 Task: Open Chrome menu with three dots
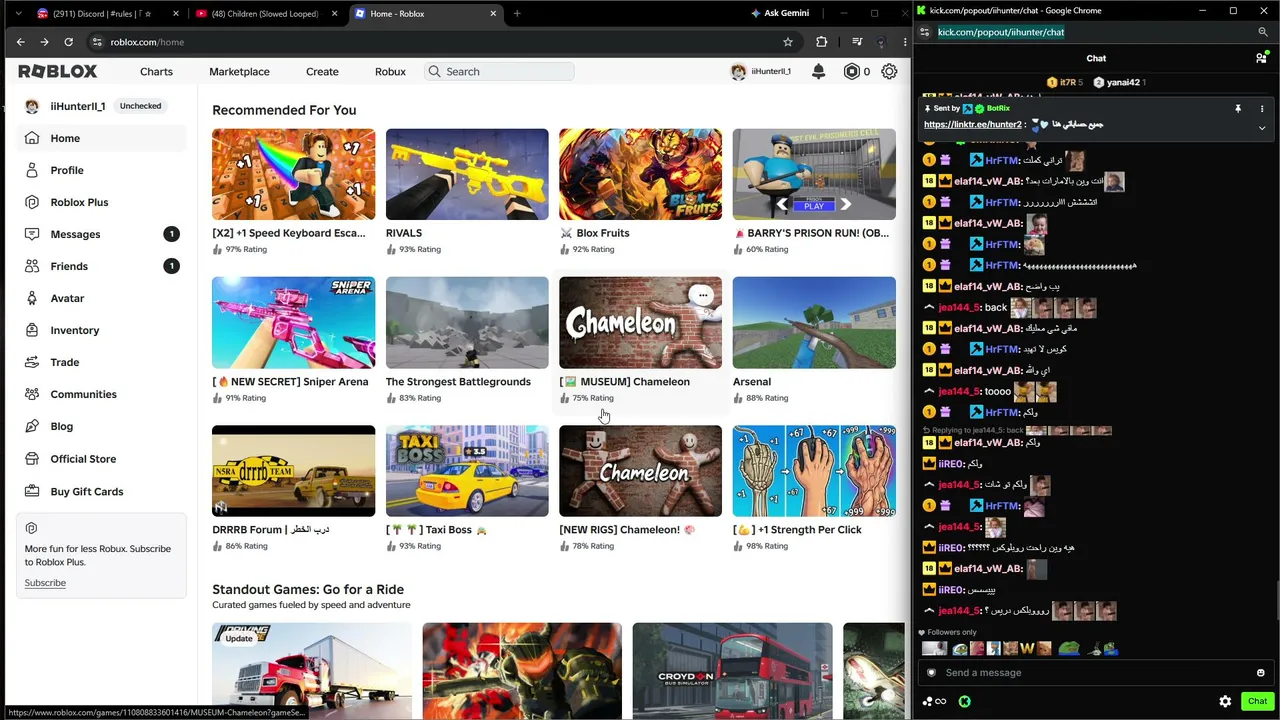(905, 42)
